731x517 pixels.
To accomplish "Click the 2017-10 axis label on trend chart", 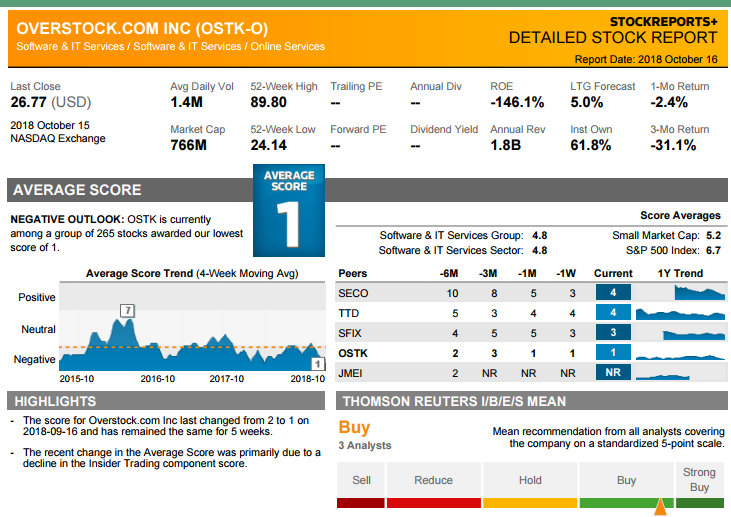I will click(227, 379).
